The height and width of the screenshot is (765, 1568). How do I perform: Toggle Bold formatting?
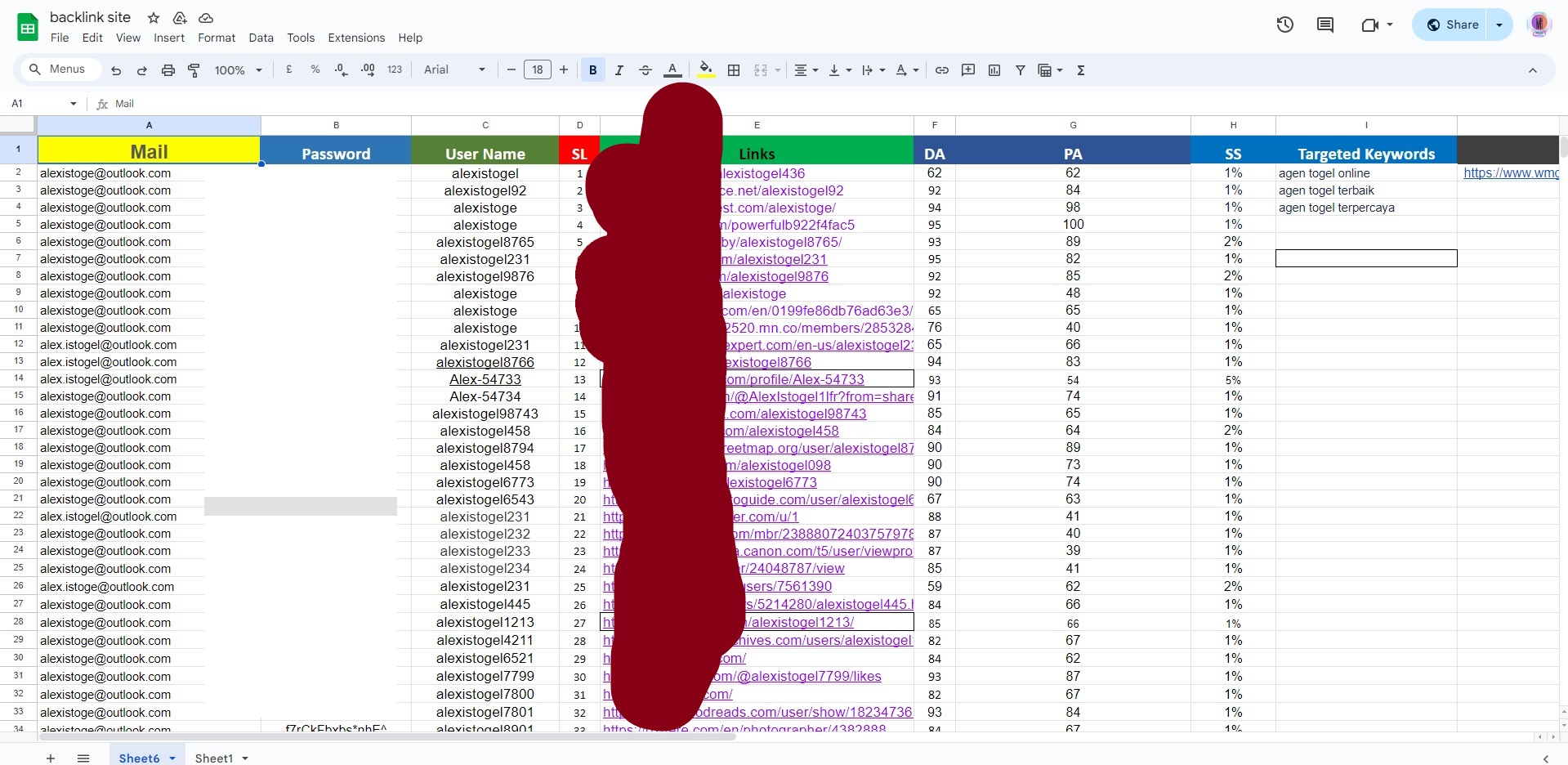click(593, 70)
